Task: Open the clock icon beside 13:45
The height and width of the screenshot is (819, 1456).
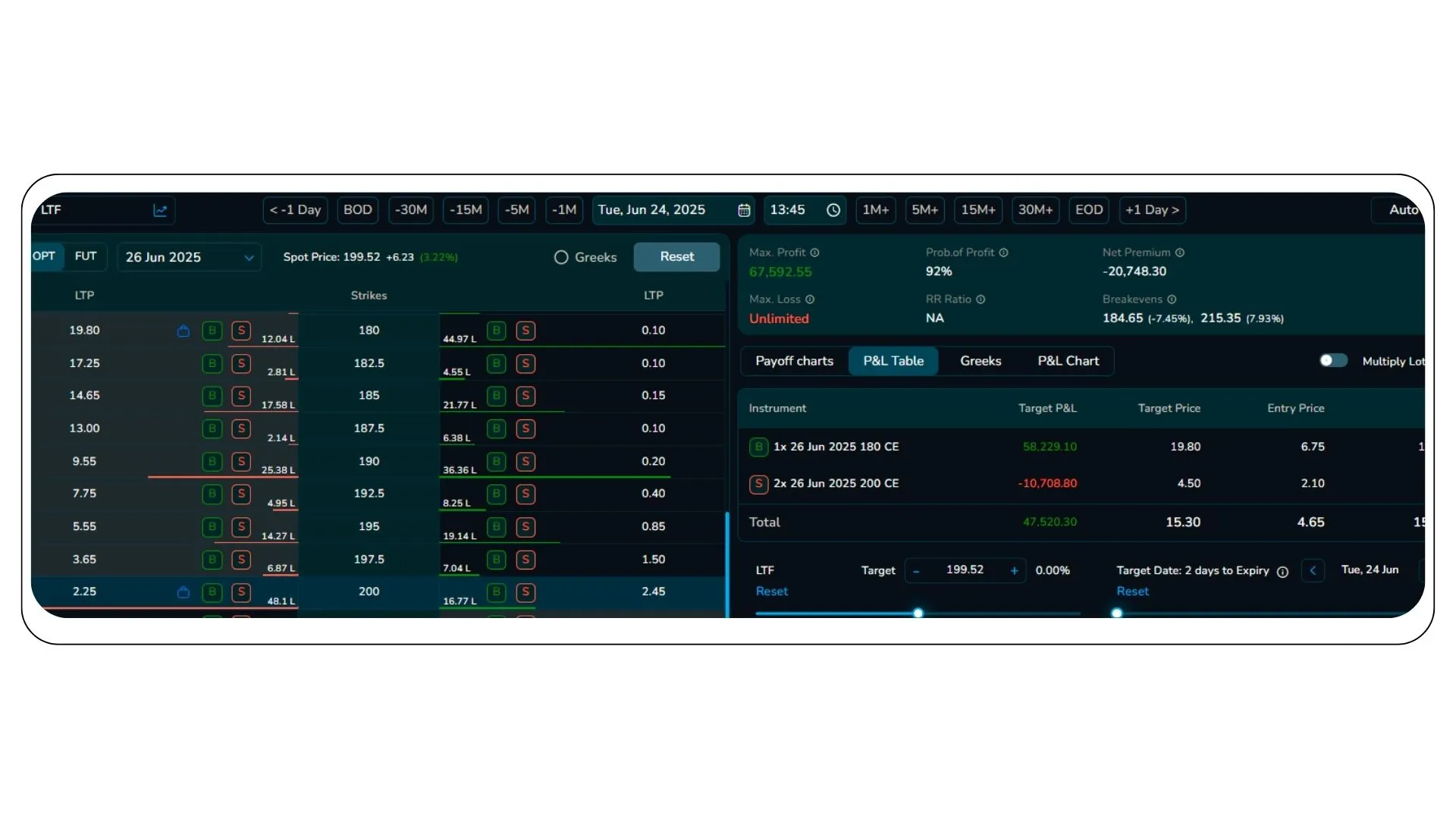Action: 832,210
